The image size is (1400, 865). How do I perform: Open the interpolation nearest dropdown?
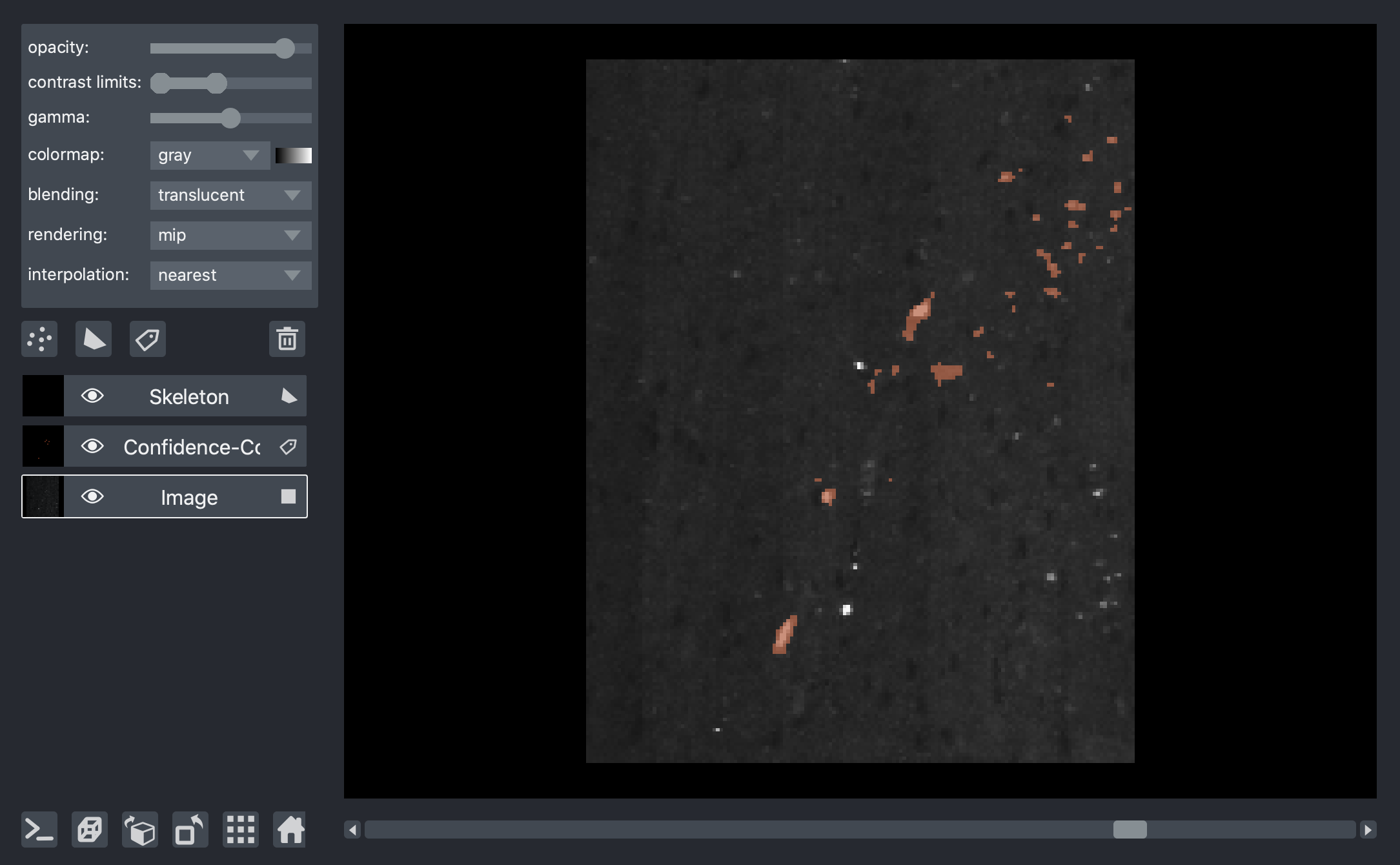click(230, 276)
